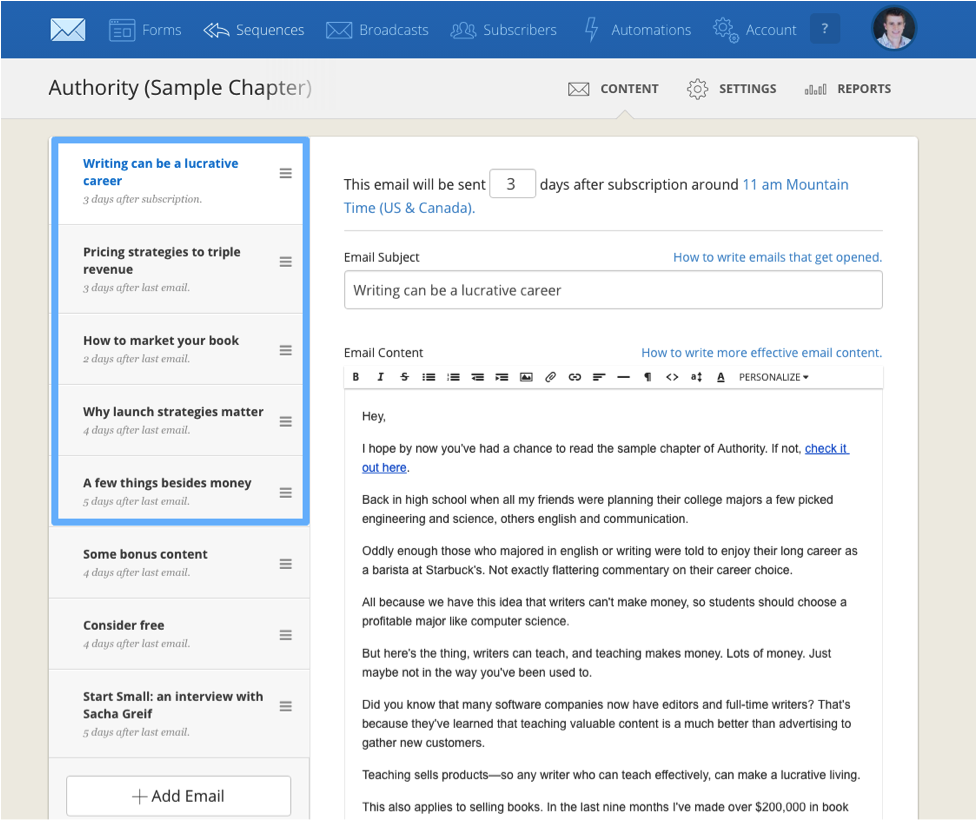Insert a horizontal line
This screenshot has height=821, width=977.
pos(623,377)
